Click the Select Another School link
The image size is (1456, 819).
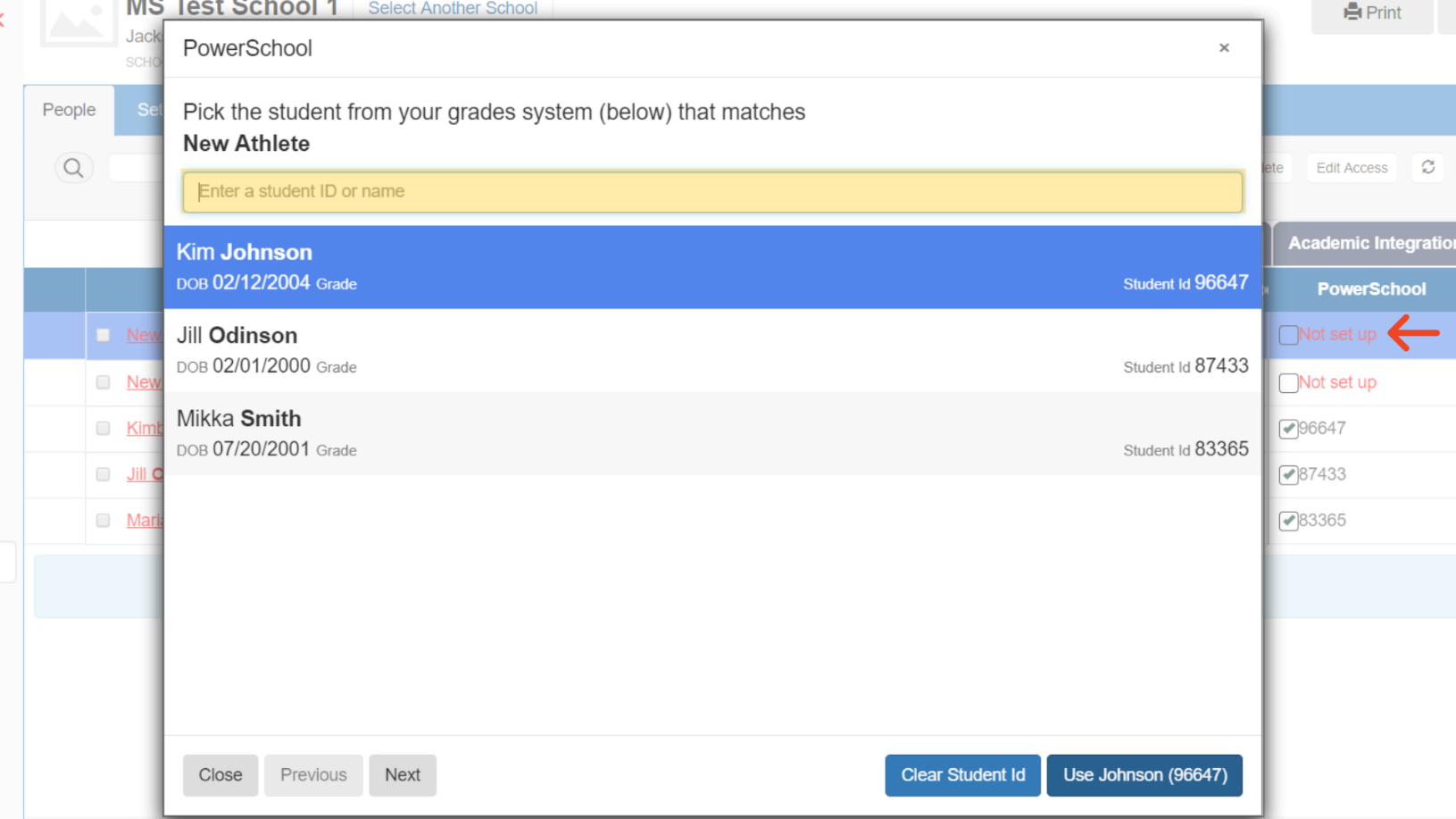[453, 9]
